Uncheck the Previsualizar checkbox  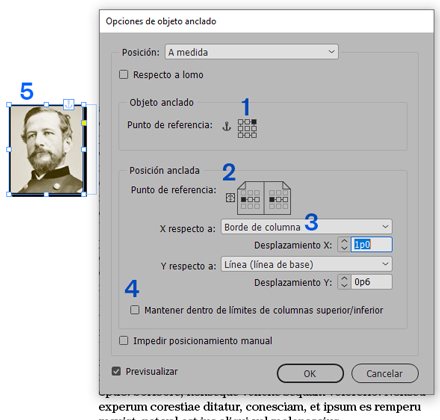(x=116, y=371)
